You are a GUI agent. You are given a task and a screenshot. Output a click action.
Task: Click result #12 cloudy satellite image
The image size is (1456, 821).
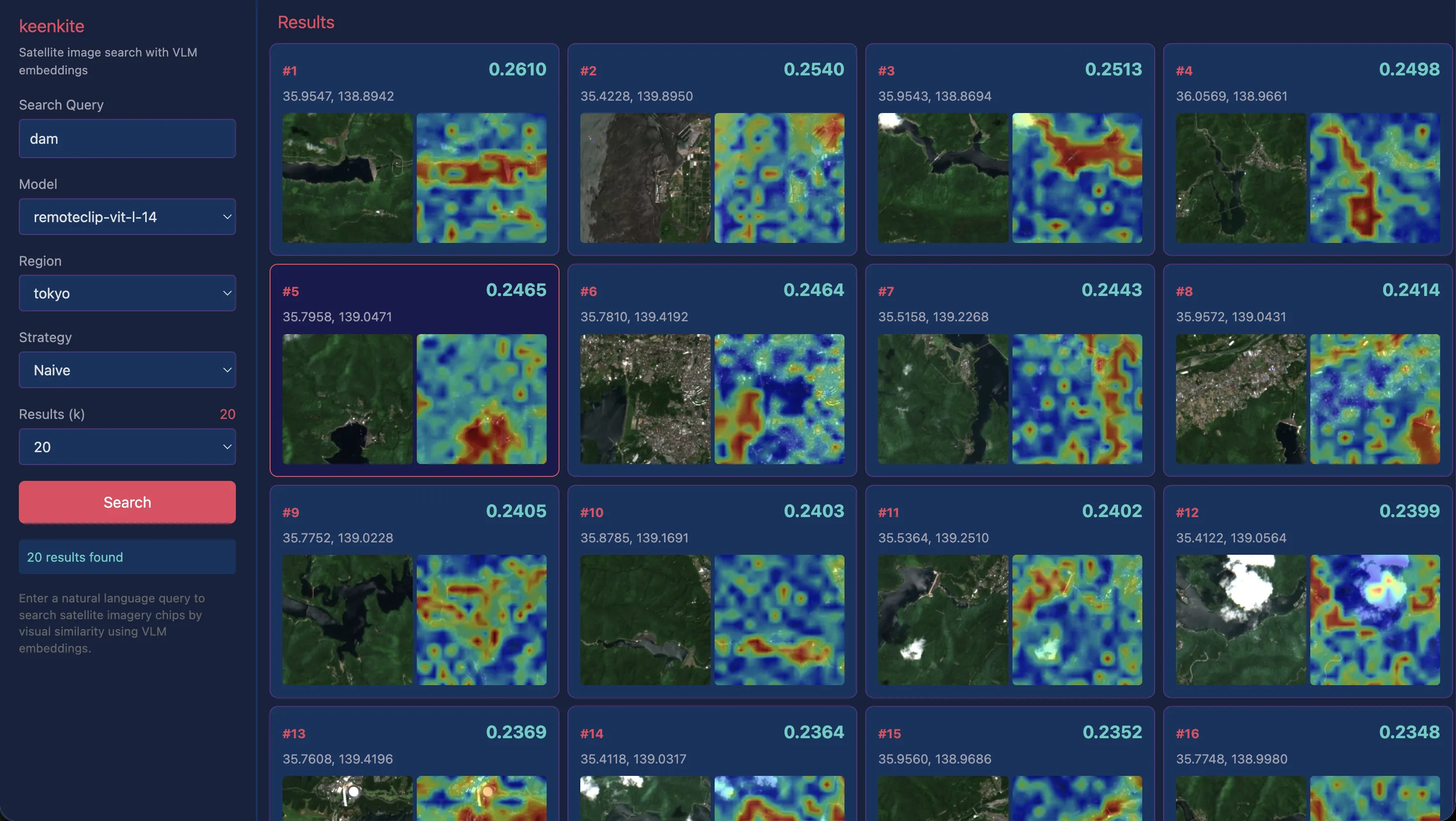[1240, 620]
